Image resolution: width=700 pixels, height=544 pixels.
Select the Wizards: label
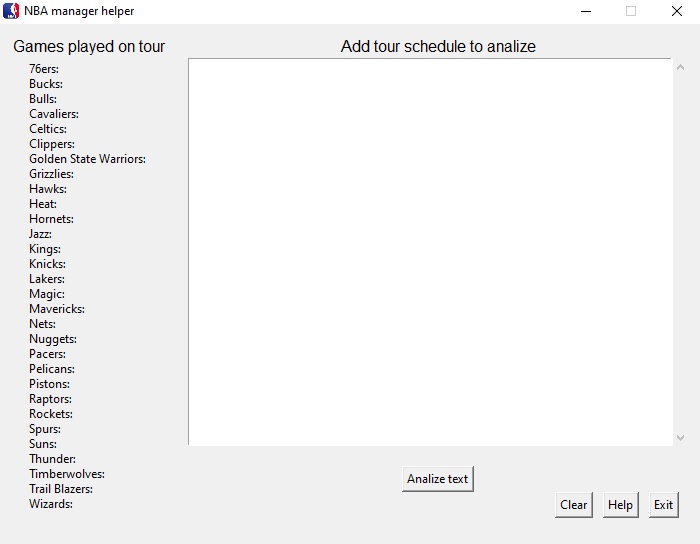click(51, 504)
